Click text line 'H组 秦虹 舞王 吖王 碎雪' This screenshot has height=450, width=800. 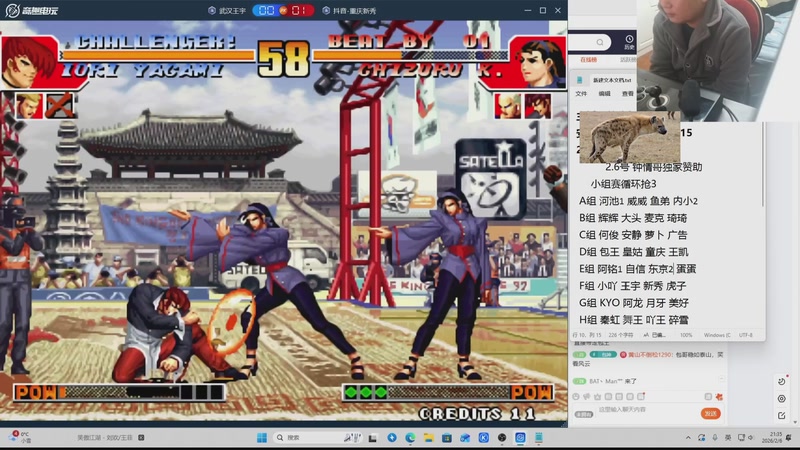(x=634, y=319)
